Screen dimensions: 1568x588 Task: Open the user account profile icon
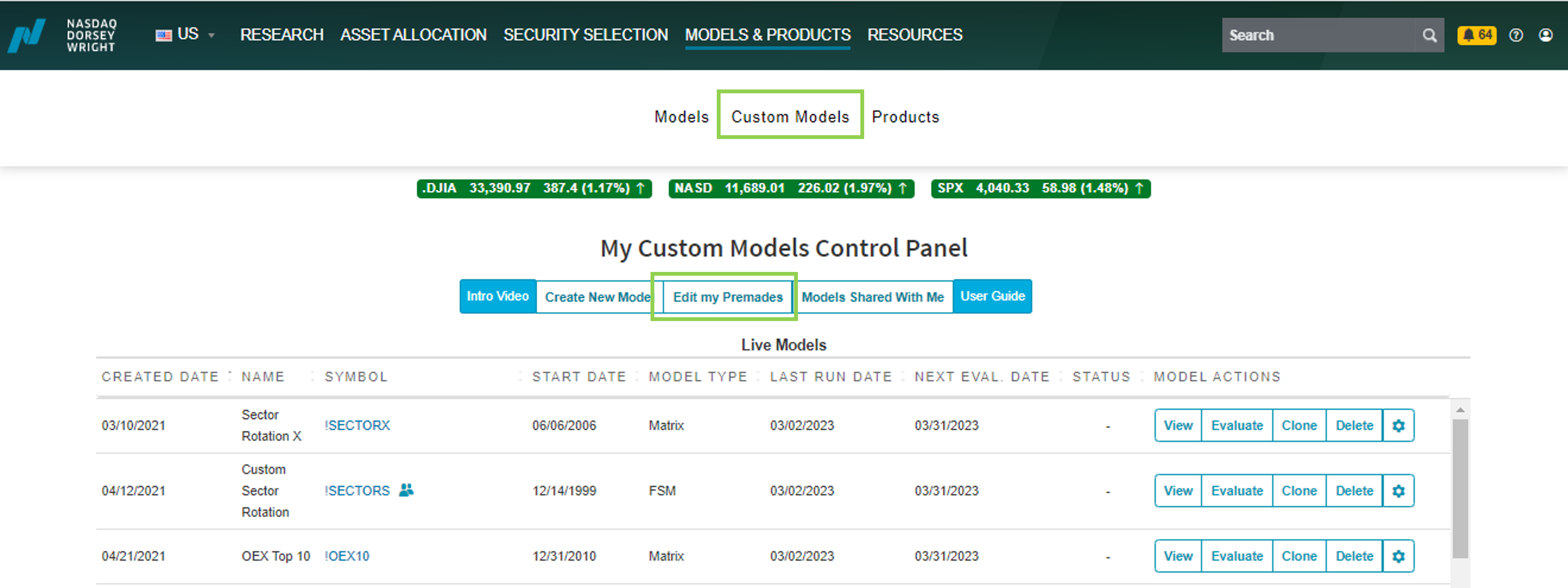[x=1547, y=35]
